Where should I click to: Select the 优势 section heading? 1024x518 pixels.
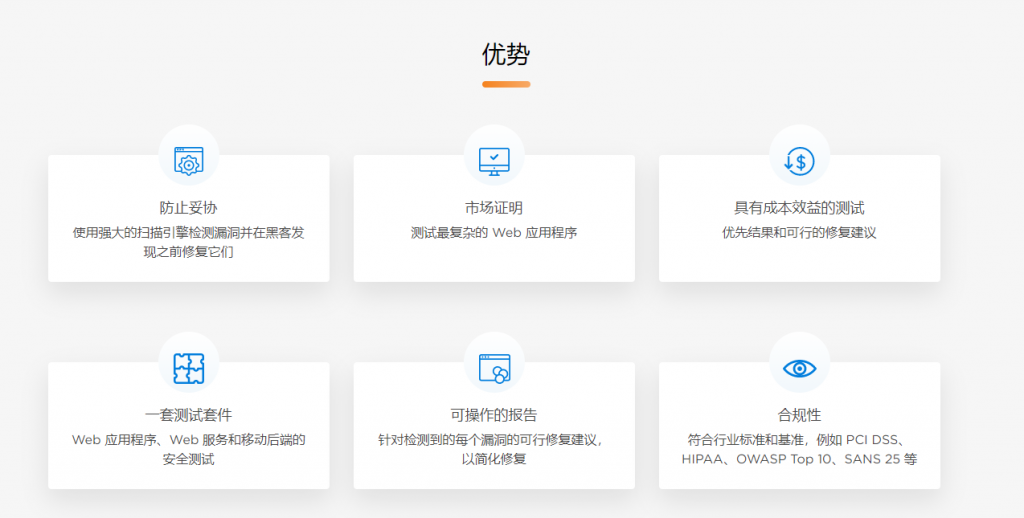(506, 54)
